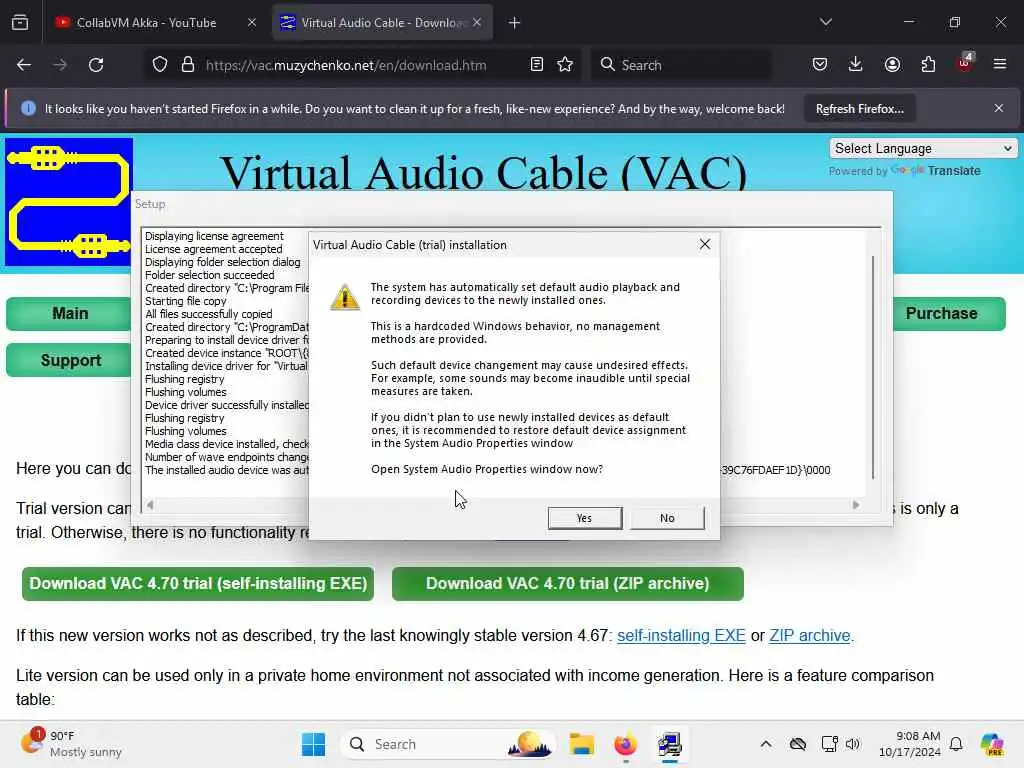Click Yes to open System Audio Properties
This screenshot has height=768, width=1024.
pyautogui.click(x=584, y=518)
